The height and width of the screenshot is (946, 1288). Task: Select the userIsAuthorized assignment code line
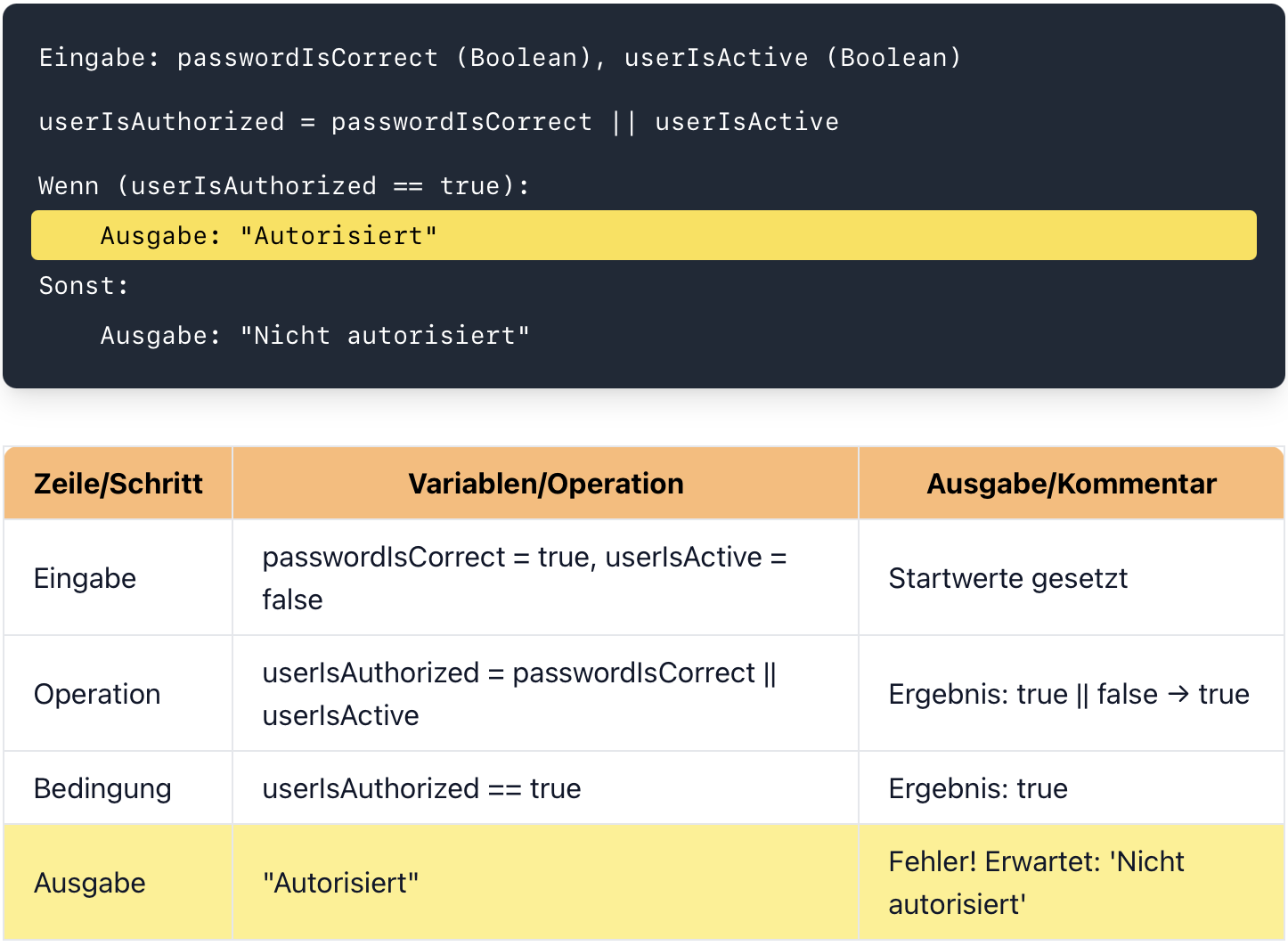pyautogui.click(x=438, y=122)
